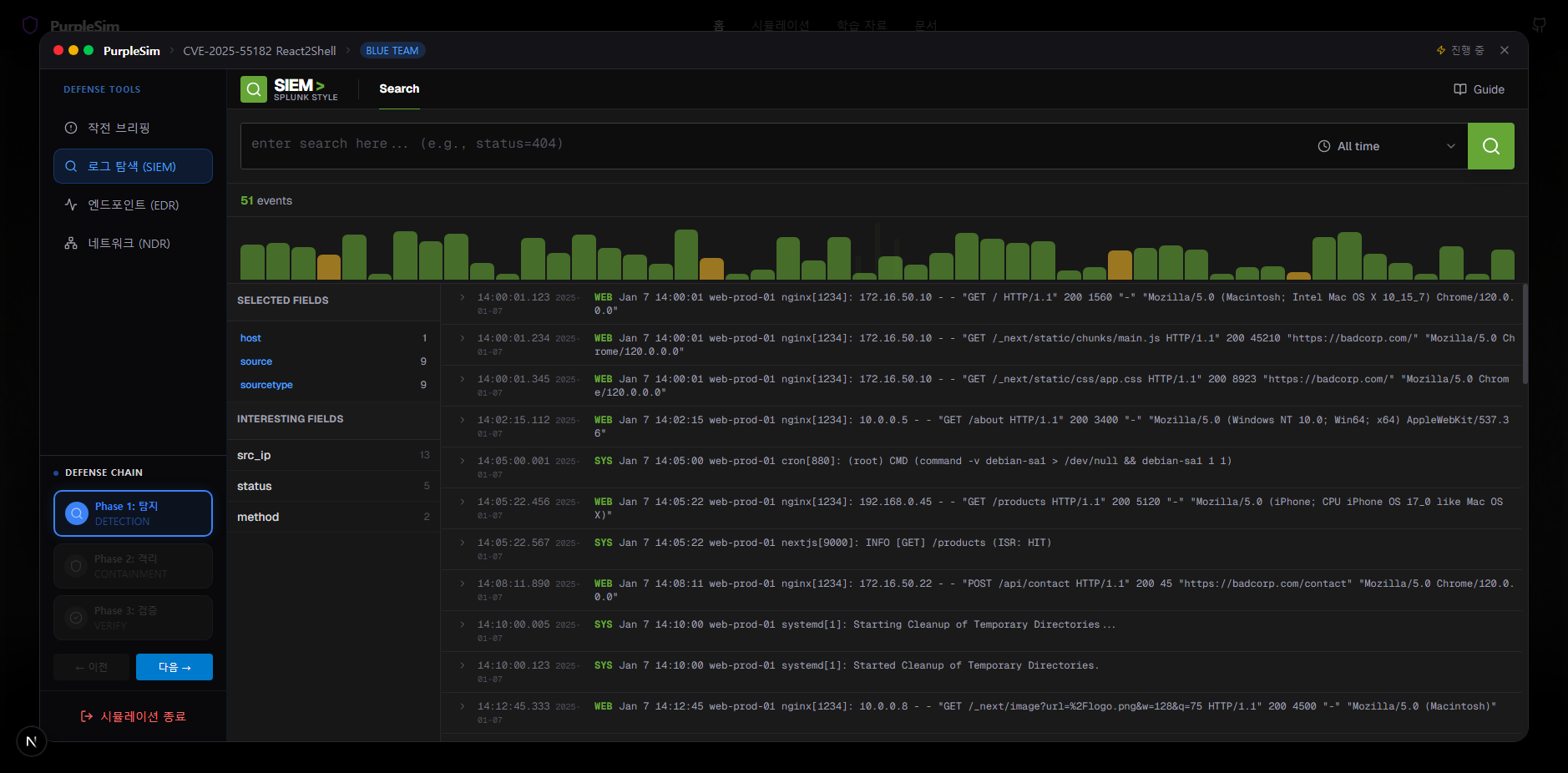Select Phase 1: 탐지 detection step
Screen dimensions: 1568x773
(133, 513)
